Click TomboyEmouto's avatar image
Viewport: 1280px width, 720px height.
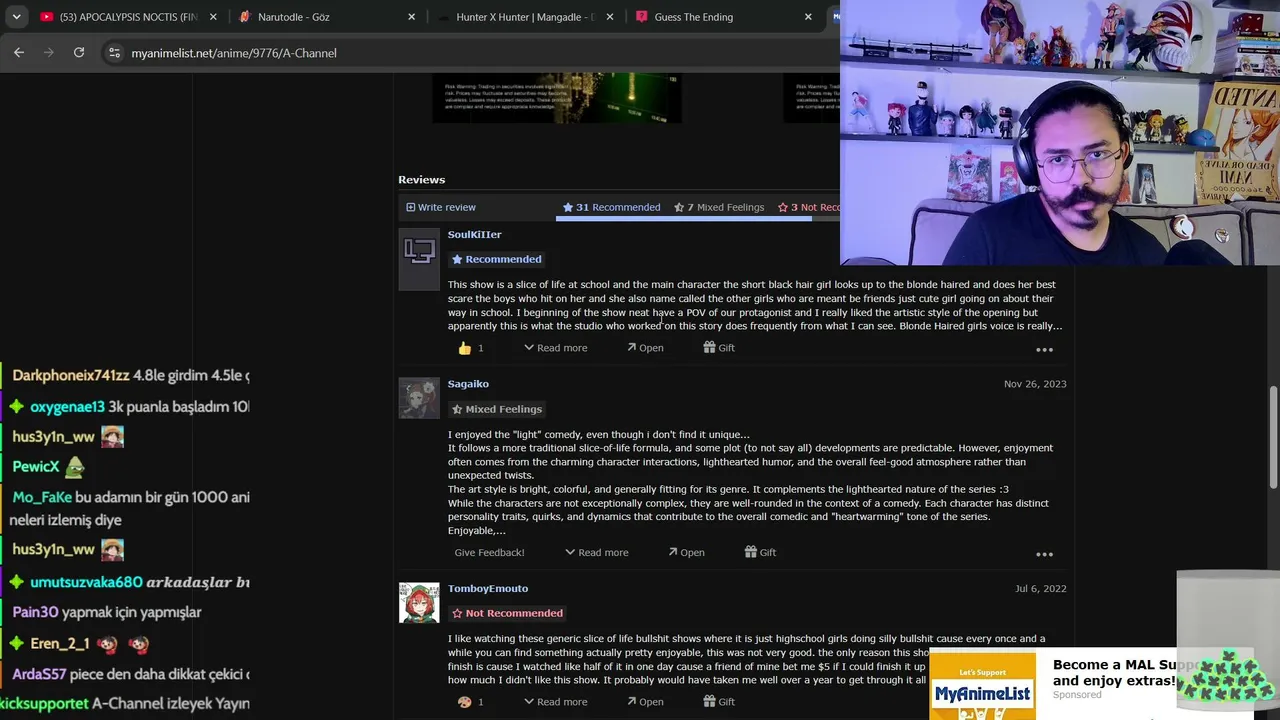[419, 603]
